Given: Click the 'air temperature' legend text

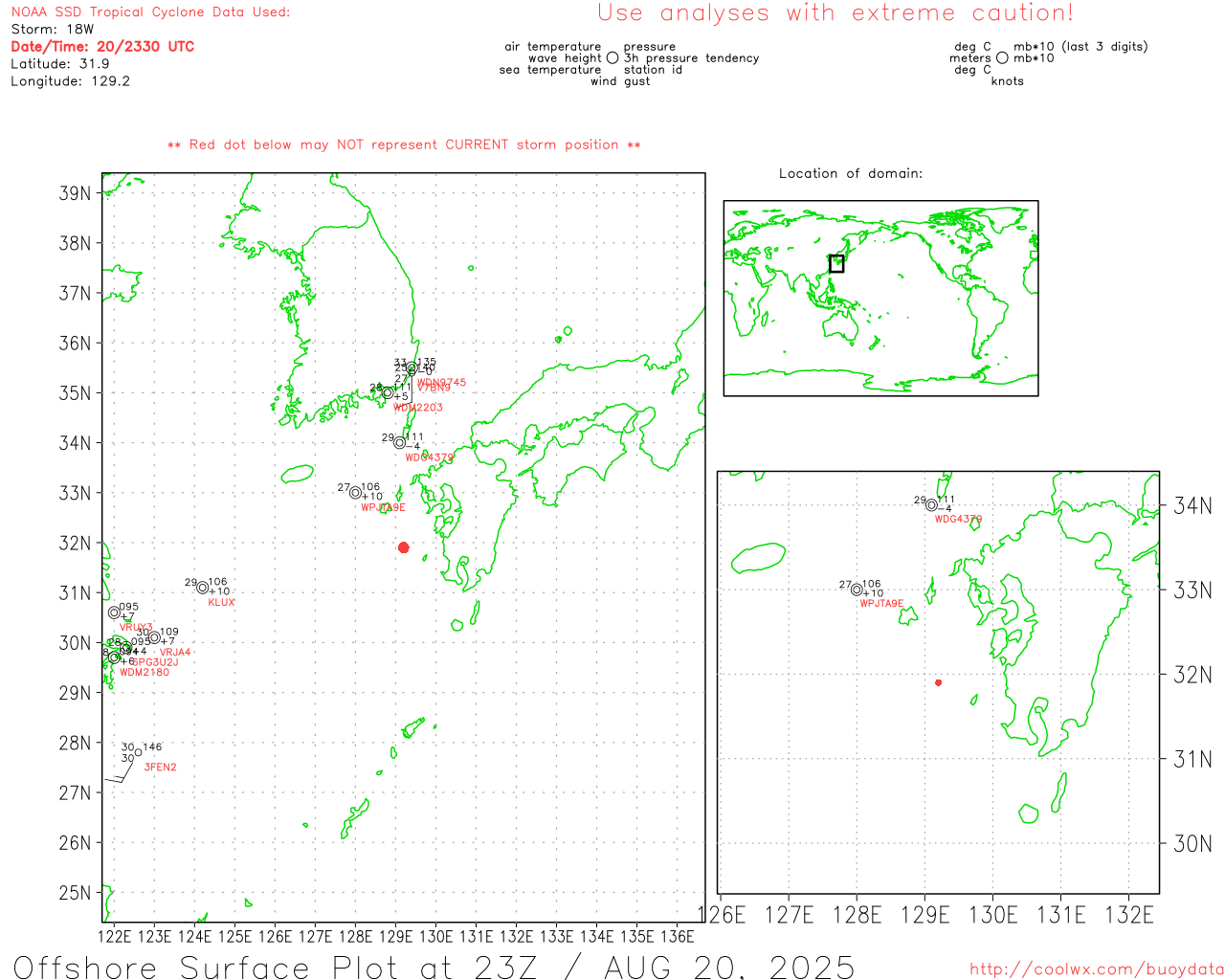Looking at the screenshot, I should pos(553,47).
